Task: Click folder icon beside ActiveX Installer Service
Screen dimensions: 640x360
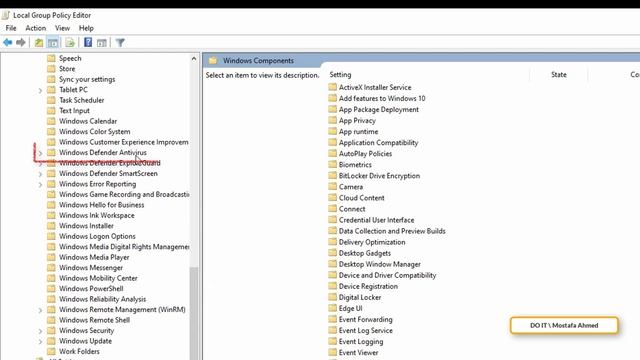Action: (x=333, y=87)
